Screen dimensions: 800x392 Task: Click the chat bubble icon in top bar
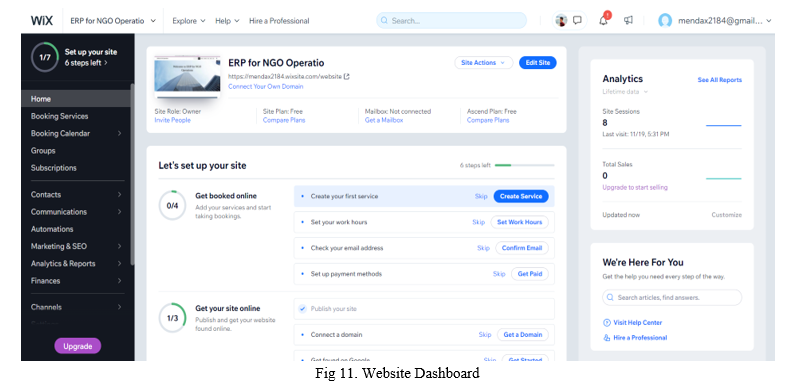[578, 20]
